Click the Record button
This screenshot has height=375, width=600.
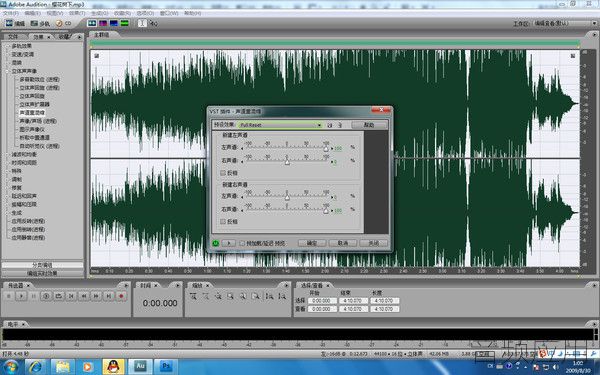pyautogui.click(x=122, y=296)
